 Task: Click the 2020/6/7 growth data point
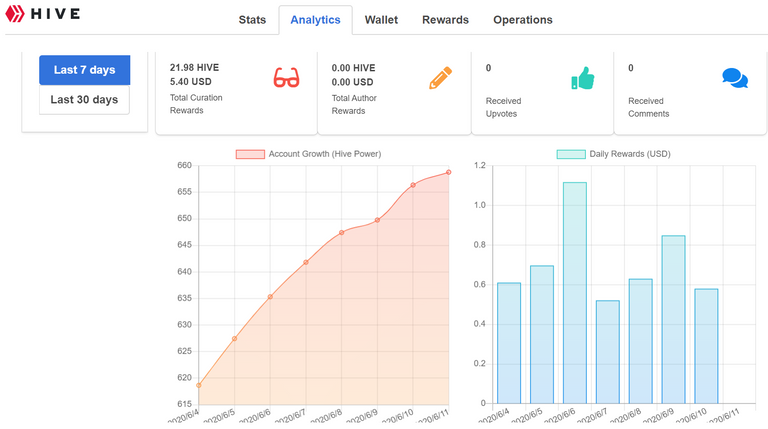pos(306,262)
